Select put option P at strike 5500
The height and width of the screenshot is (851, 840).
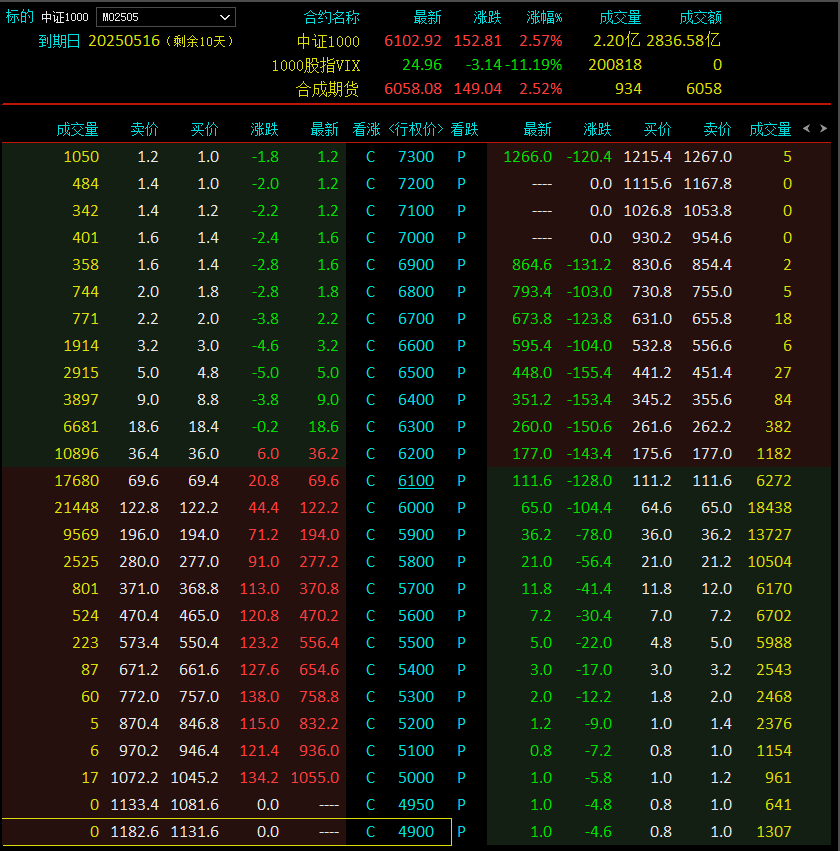[461, 643]
